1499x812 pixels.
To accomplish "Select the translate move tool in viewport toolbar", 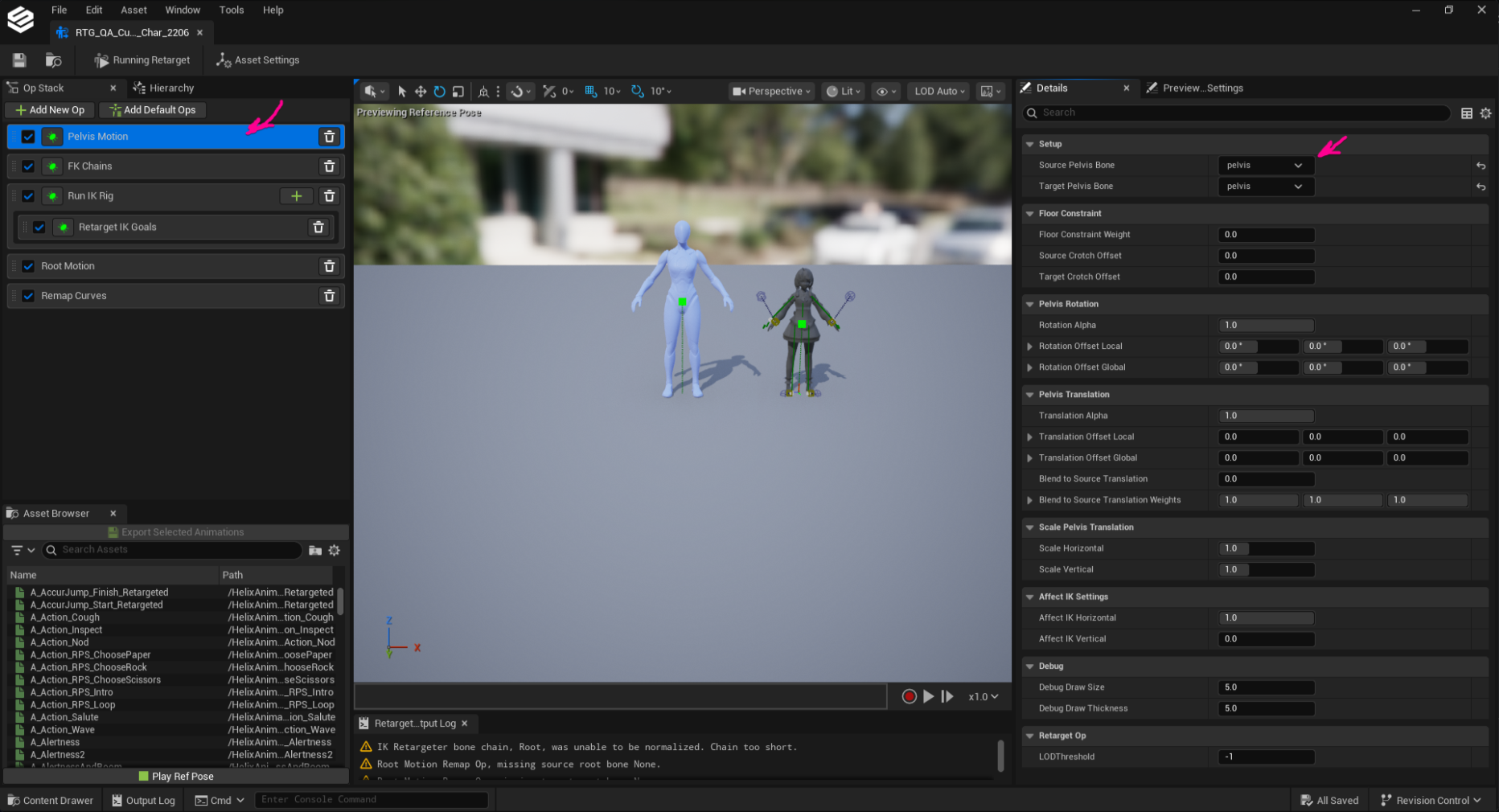I will click(420, 92).
